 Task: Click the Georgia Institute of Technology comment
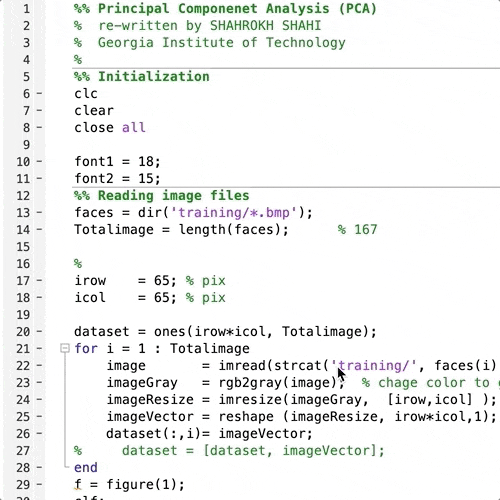(x=221, y=43)
